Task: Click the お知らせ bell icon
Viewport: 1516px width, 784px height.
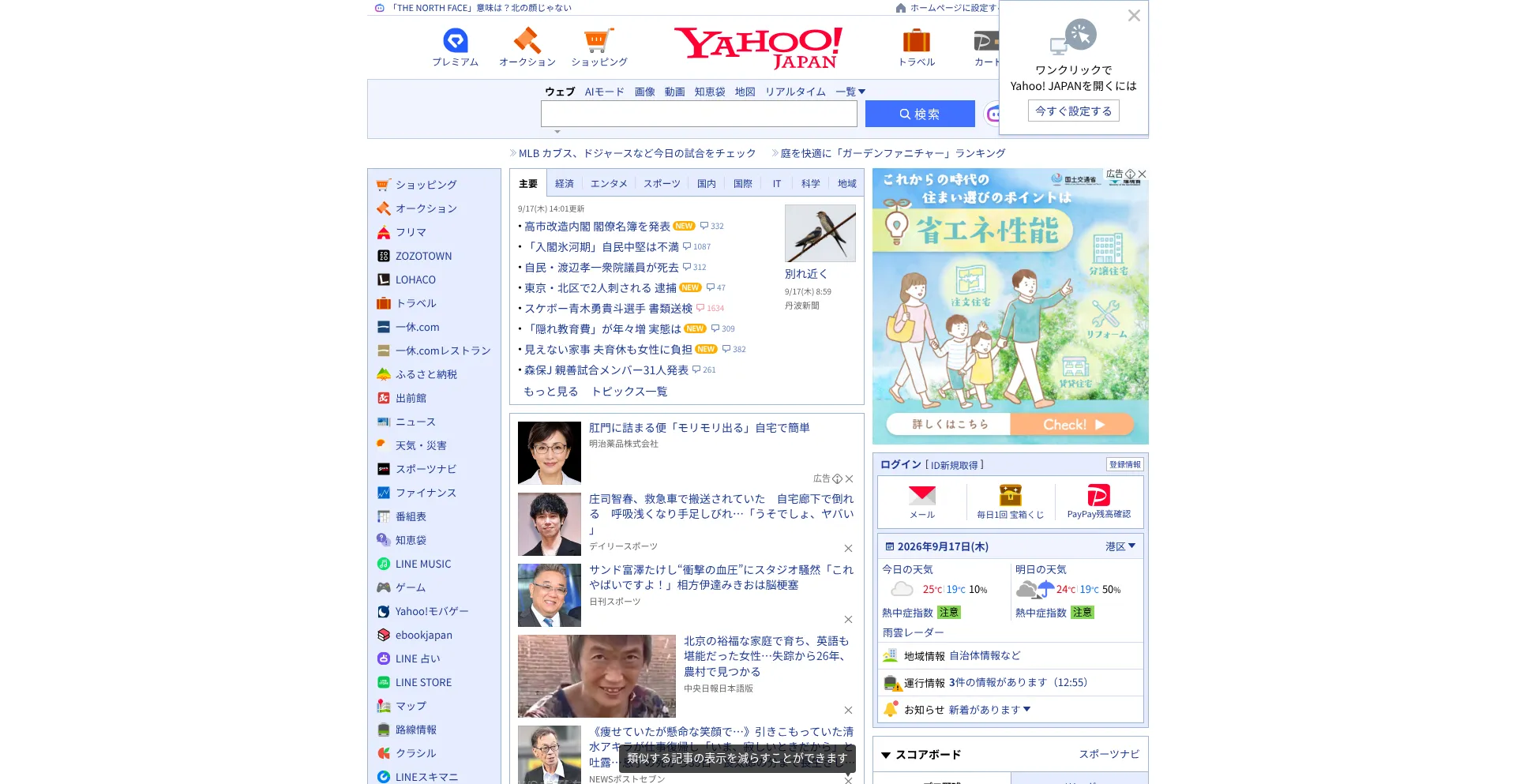Action: click(891, 709)
